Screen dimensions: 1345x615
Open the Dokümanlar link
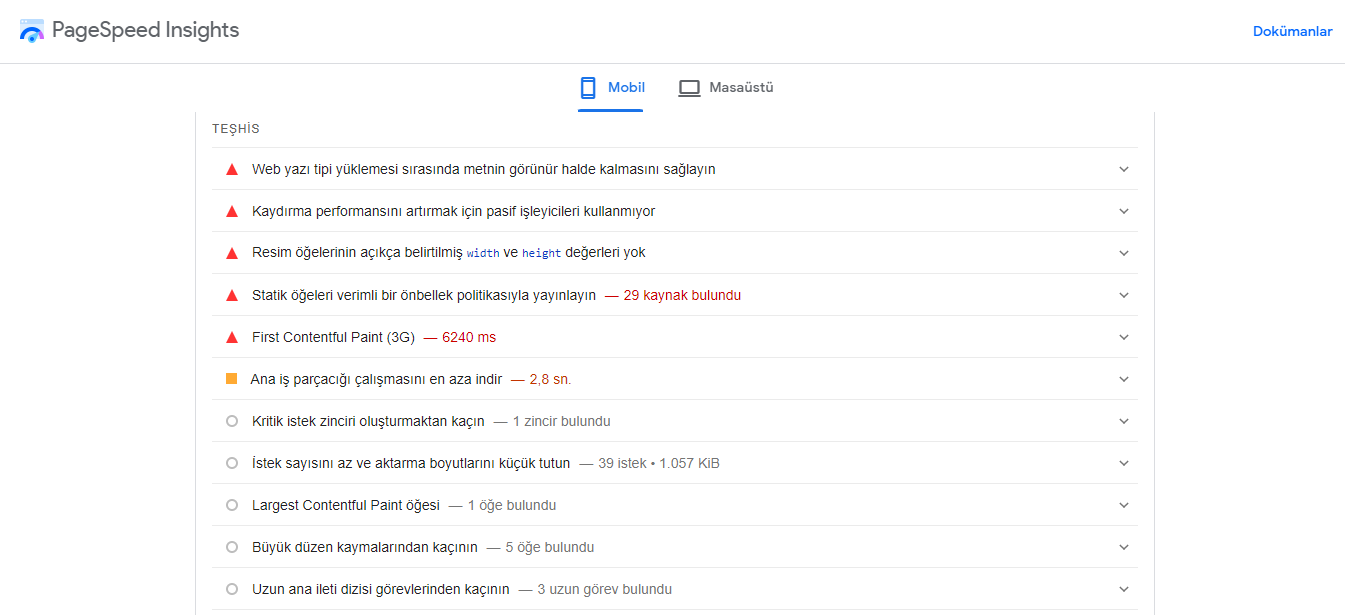(1292, 31)
